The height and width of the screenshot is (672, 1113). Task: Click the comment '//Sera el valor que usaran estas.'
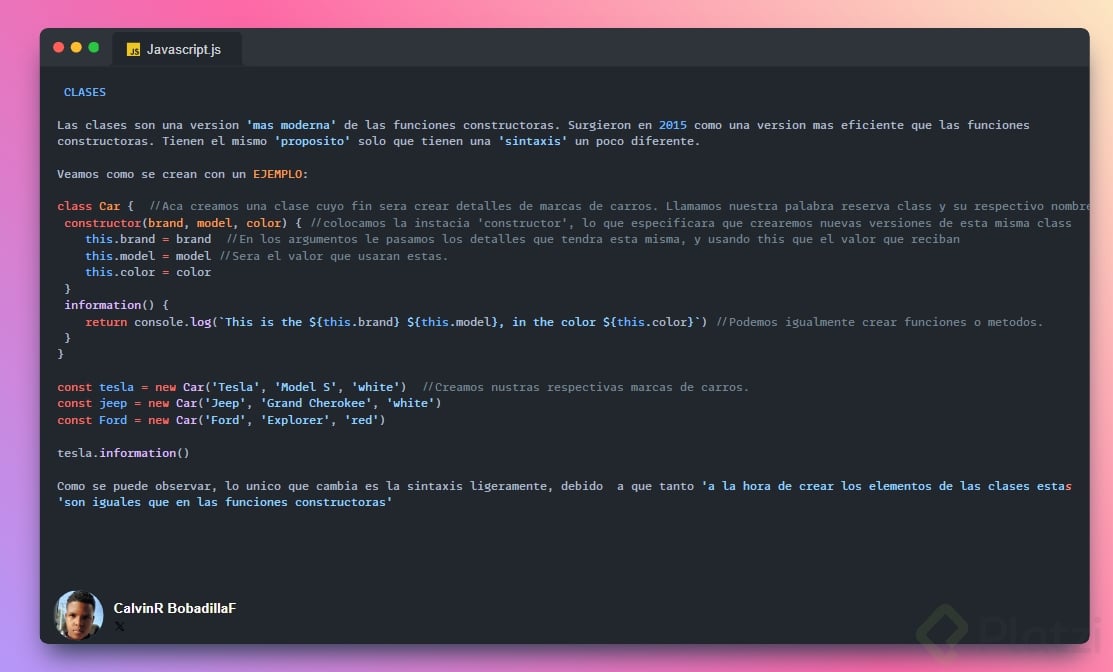tap(334, 256)
